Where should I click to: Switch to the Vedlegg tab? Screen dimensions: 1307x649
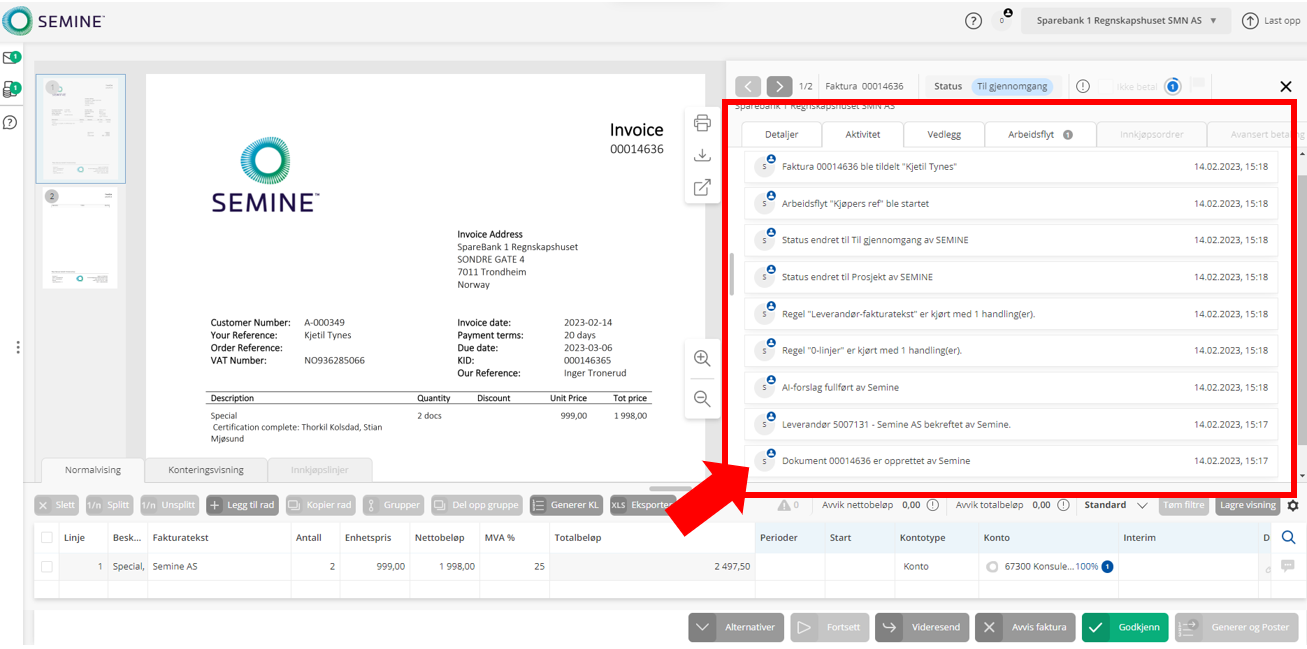click(943, 134)
